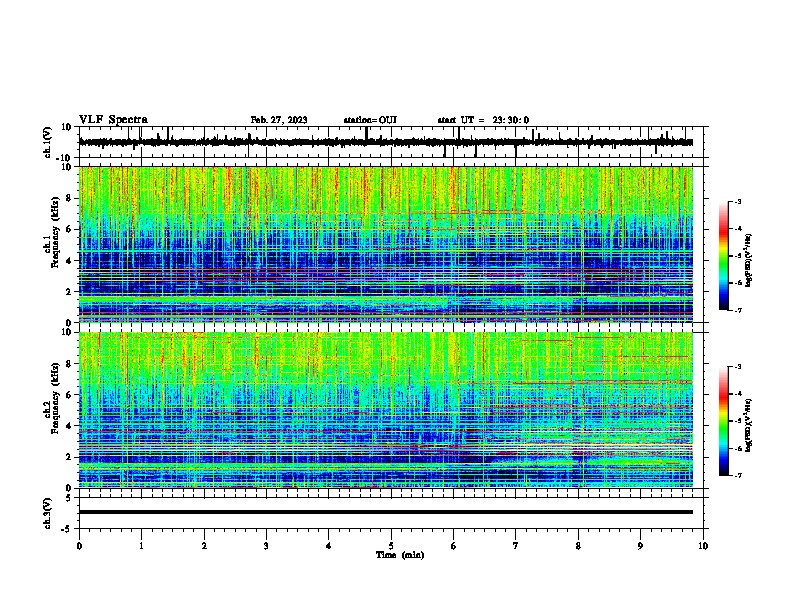Click the ch.1 "Frequency (kHz)" axis label
The height and width of the screenshot is (612, 792).
[55, 233]
